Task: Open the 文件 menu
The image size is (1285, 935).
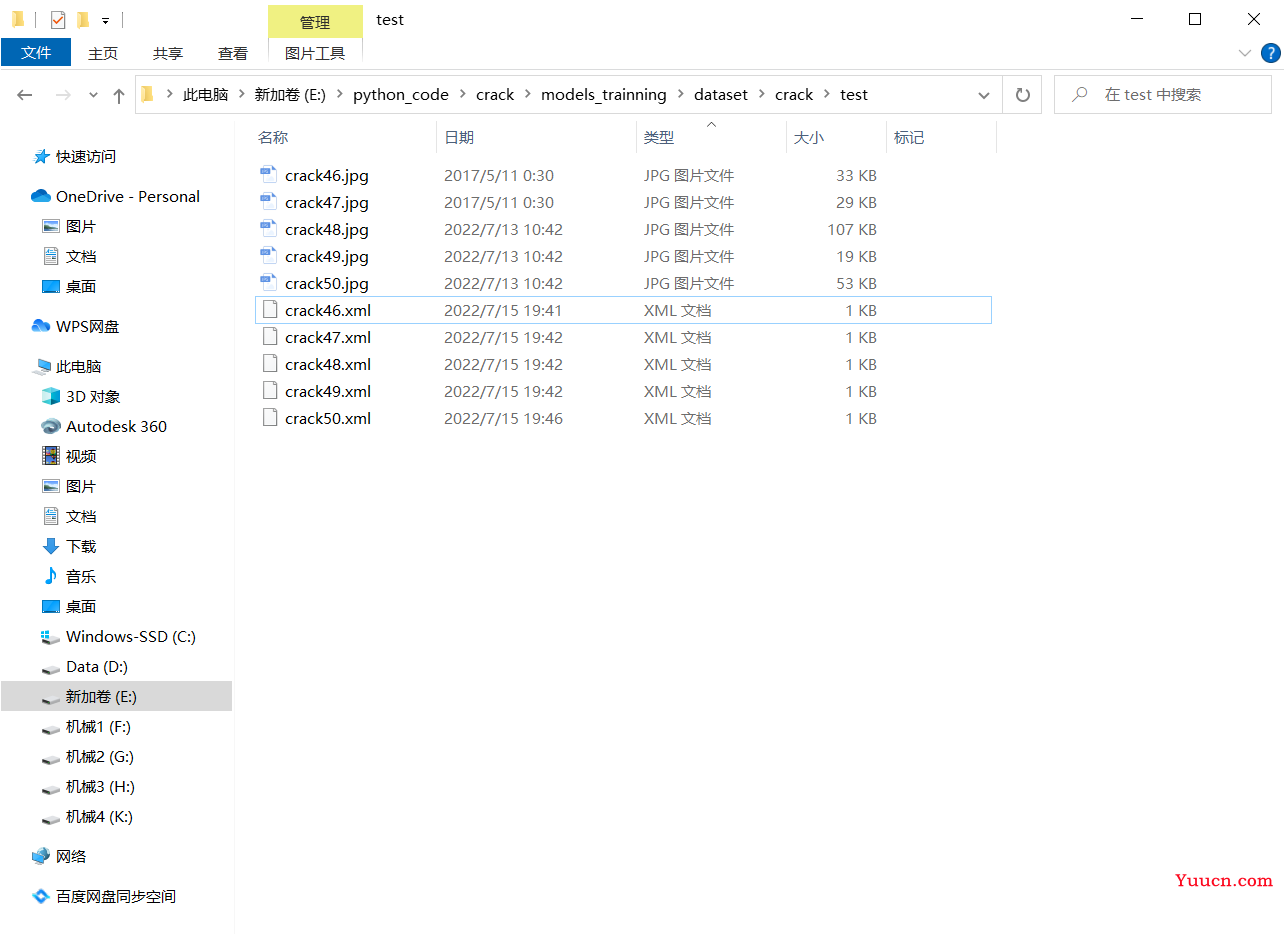Action: click(36, 52)
